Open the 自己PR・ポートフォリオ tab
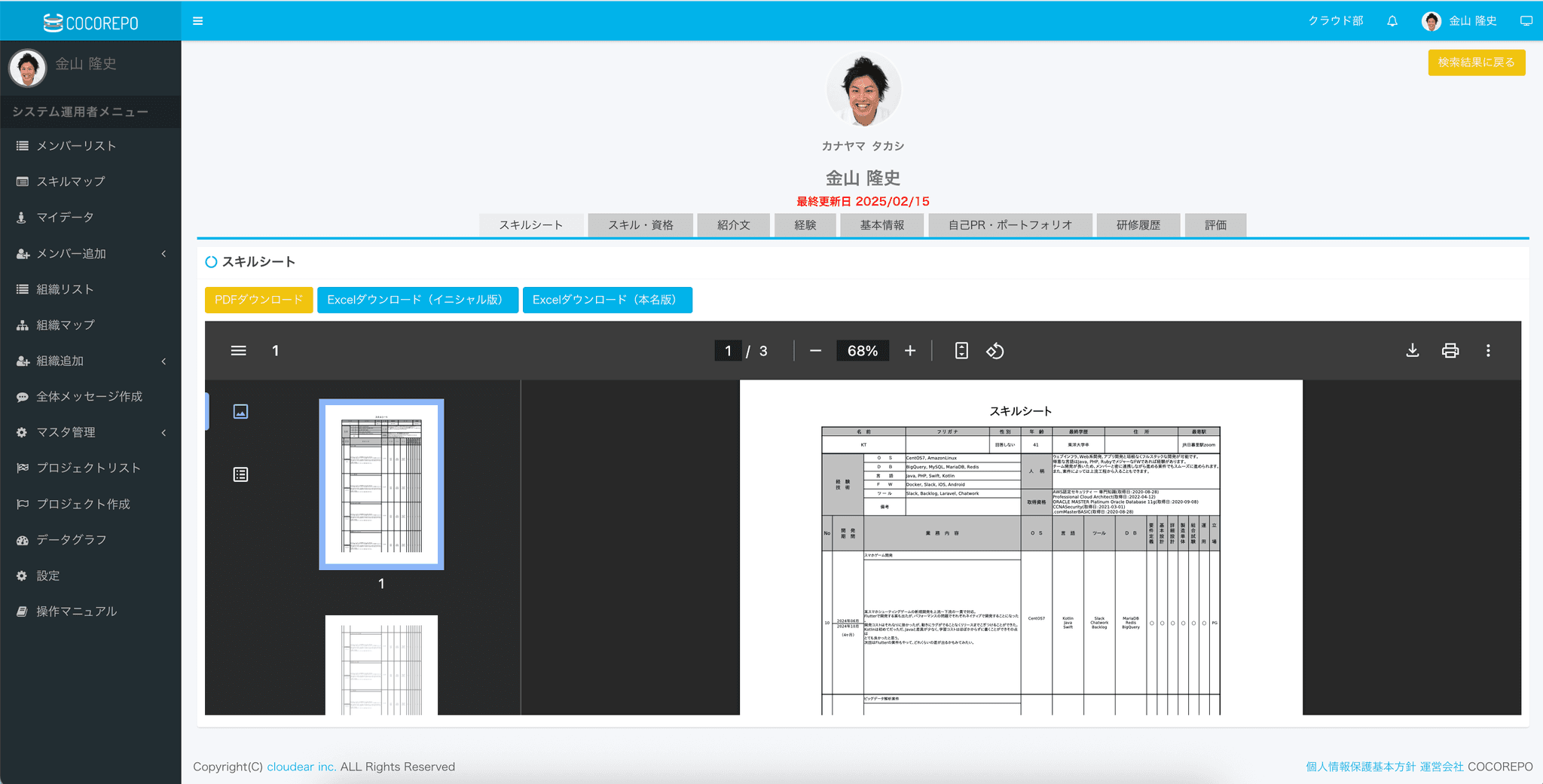This screenshot has width=1543, height=784. click(1010, 225)
